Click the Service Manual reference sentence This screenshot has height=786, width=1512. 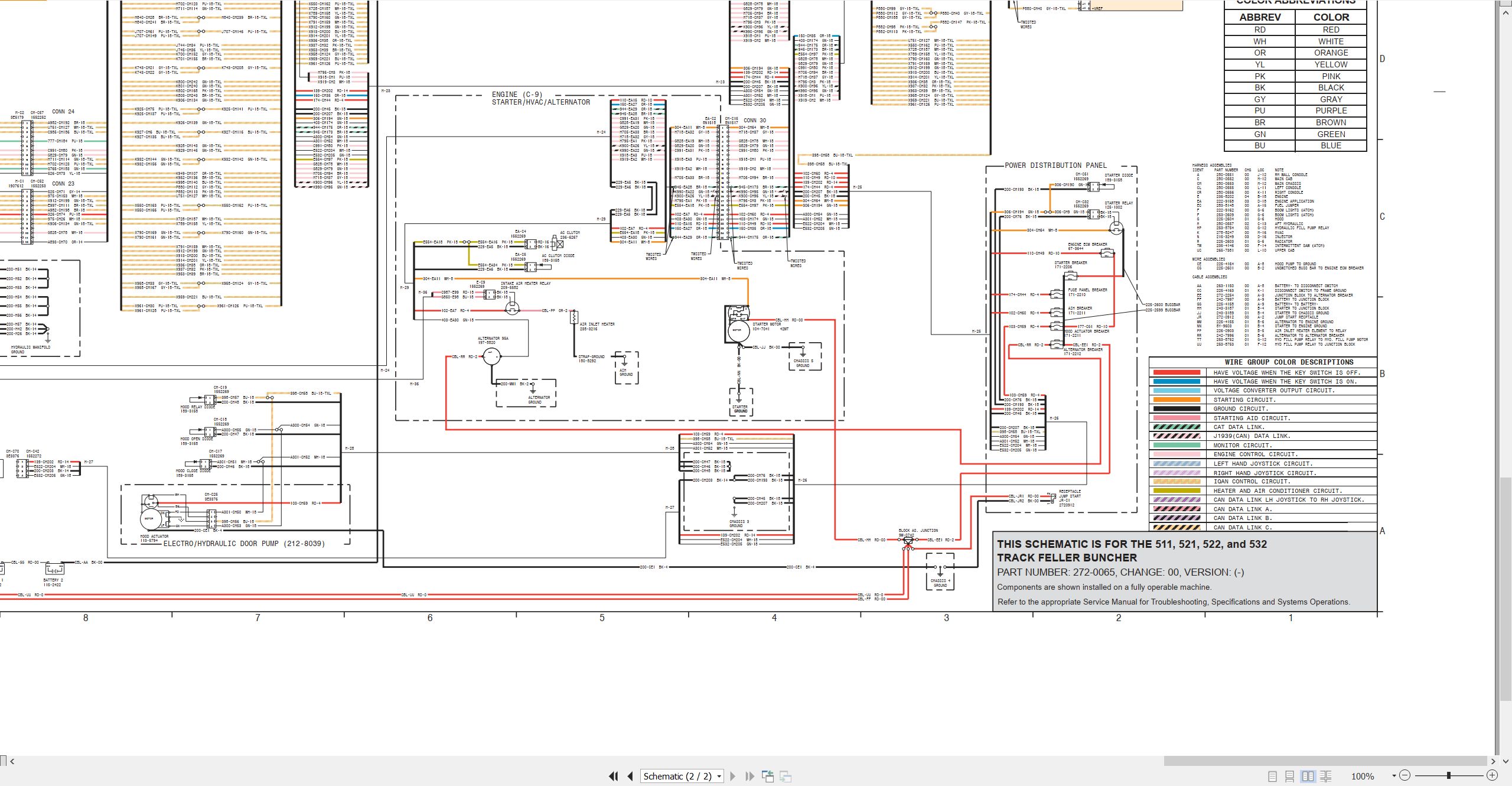click(x=1174, y=602)
